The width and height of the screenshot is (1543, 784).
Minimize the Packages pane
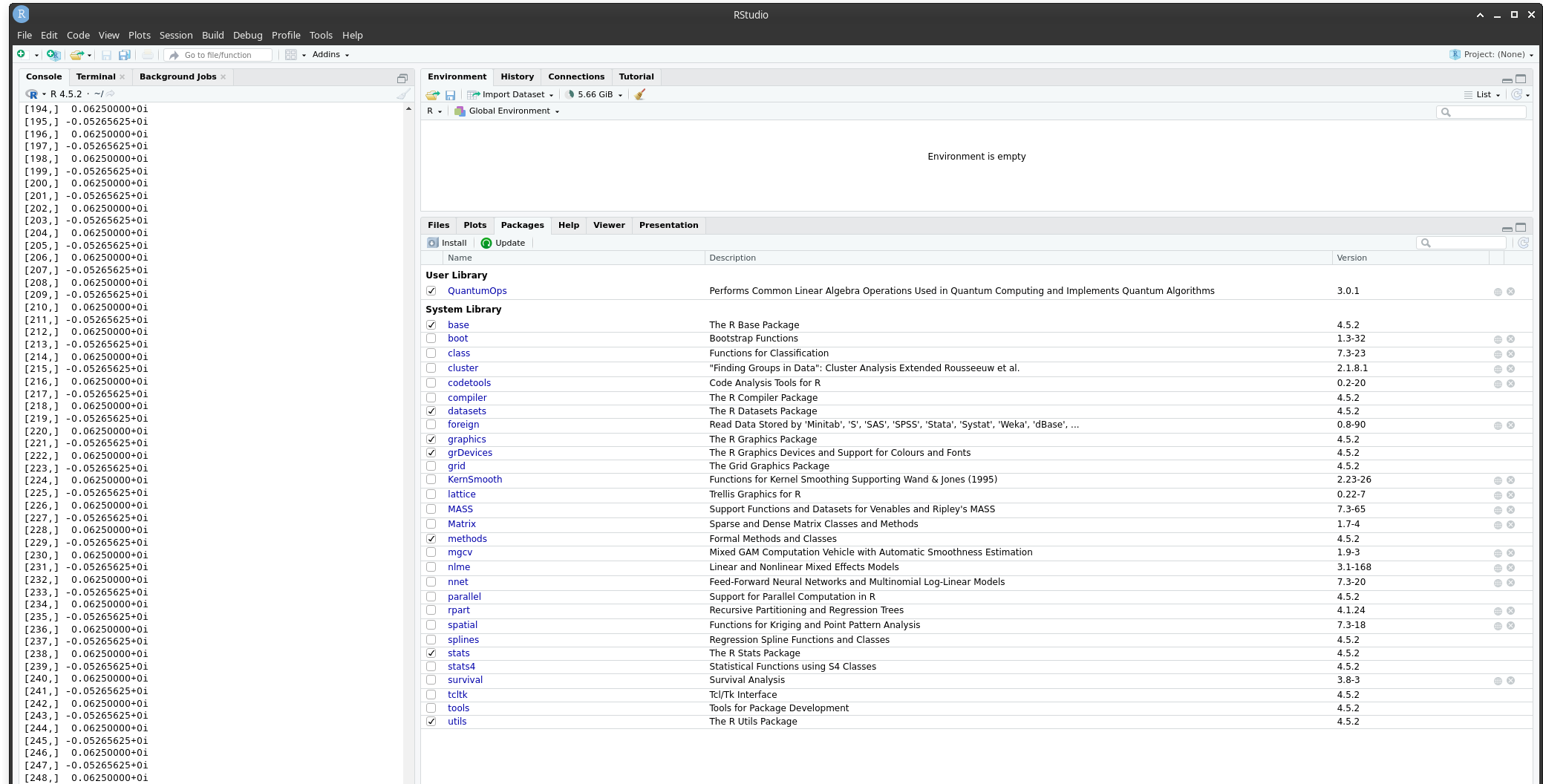point(1507,228)
